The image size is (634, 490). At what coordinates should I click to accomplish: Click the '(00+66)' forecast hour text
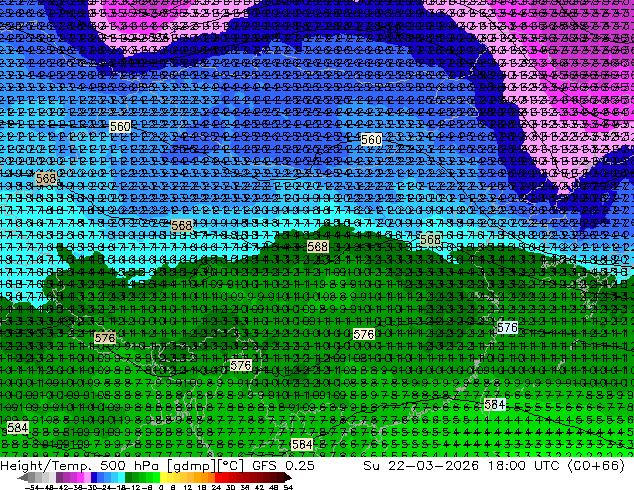[596, 465]
